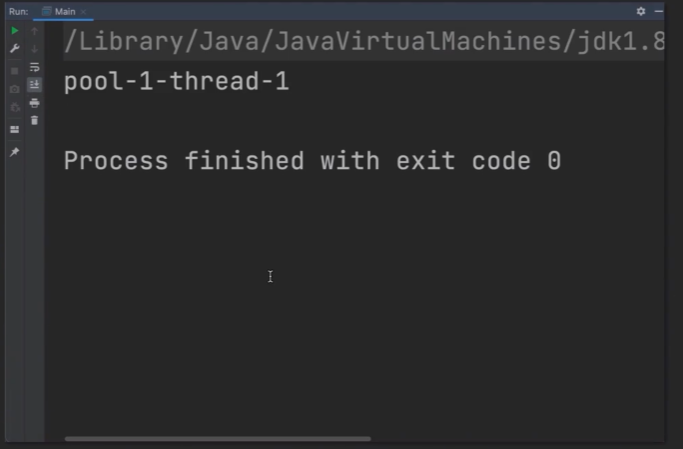Click the restore layout icon
Image resolution: width=683 pixels, height=449 pixels.
pos(14,129)
